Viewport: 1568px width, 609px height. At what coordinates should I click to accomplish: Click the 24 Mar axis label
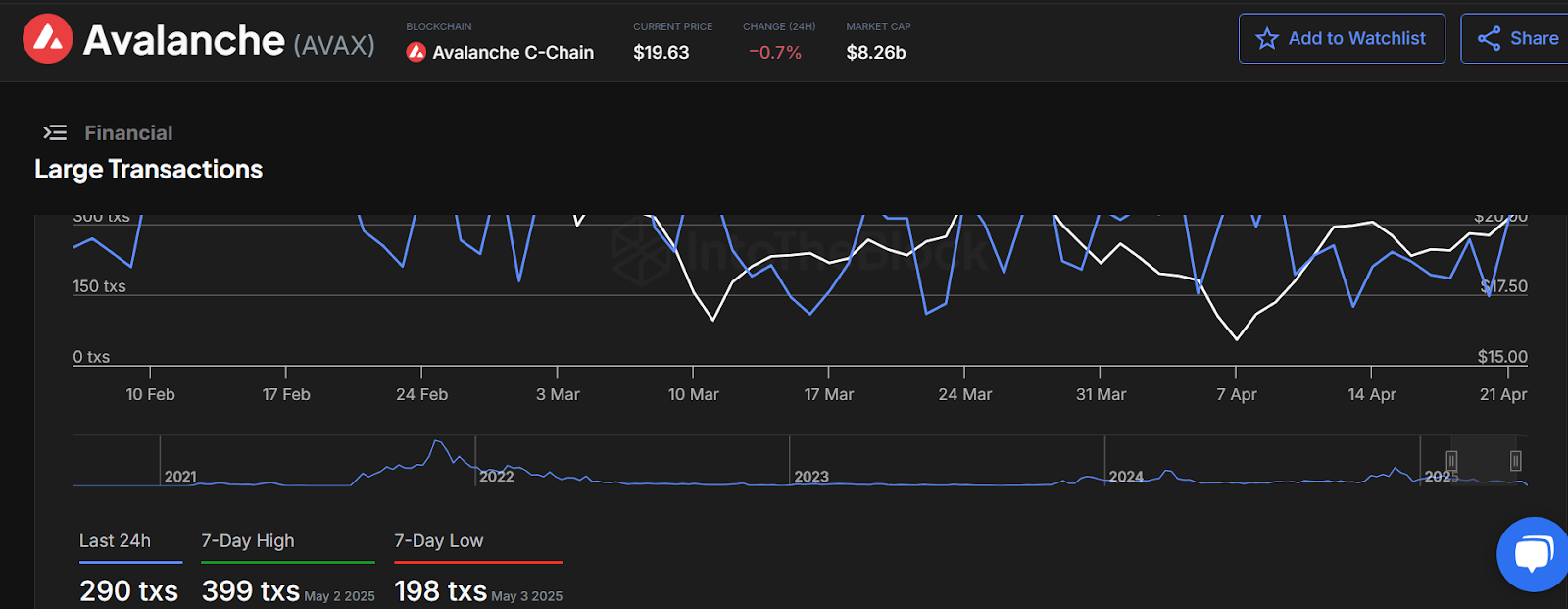click(965, 394)
